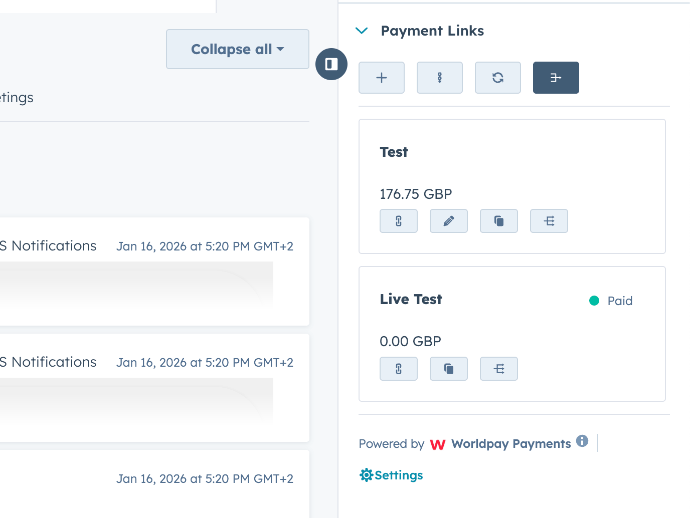The height and width of the screenshot is (518, 690).
Task: Click the last icon button on Test card
Action: click(x=549, y=221)
